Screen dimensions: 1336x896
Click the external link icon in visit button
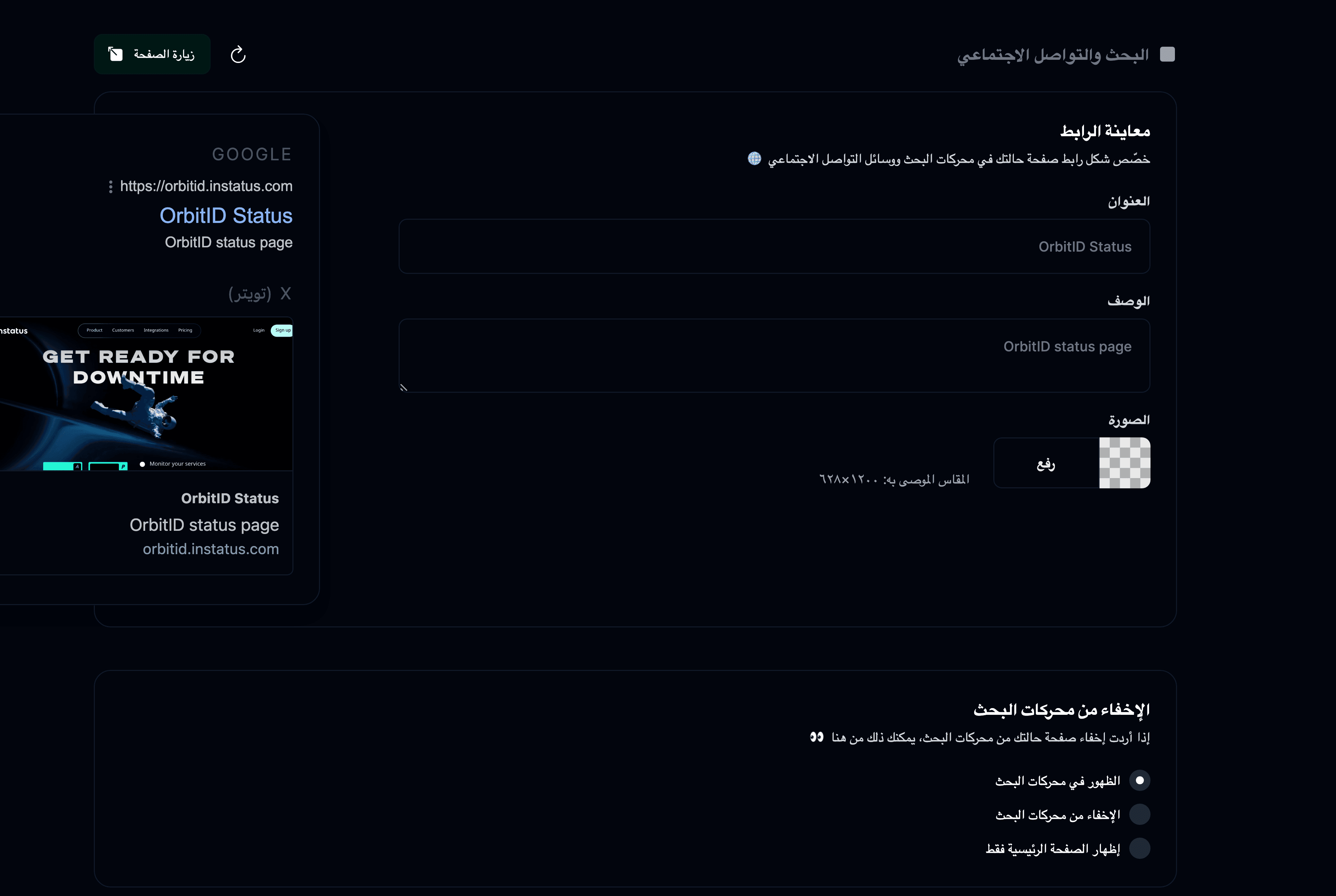pos(115,54)
